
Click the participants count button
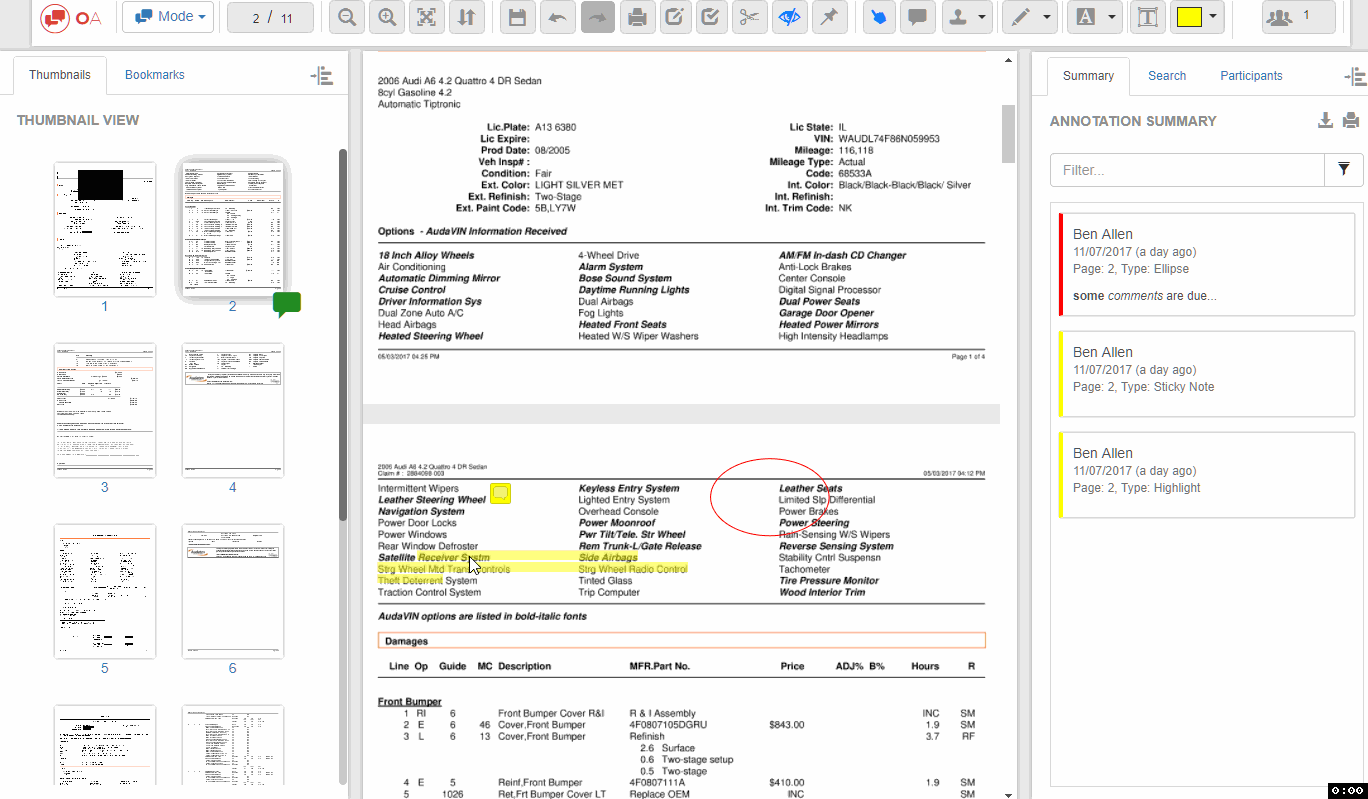pyautogui.click(x=1299, y=17)
